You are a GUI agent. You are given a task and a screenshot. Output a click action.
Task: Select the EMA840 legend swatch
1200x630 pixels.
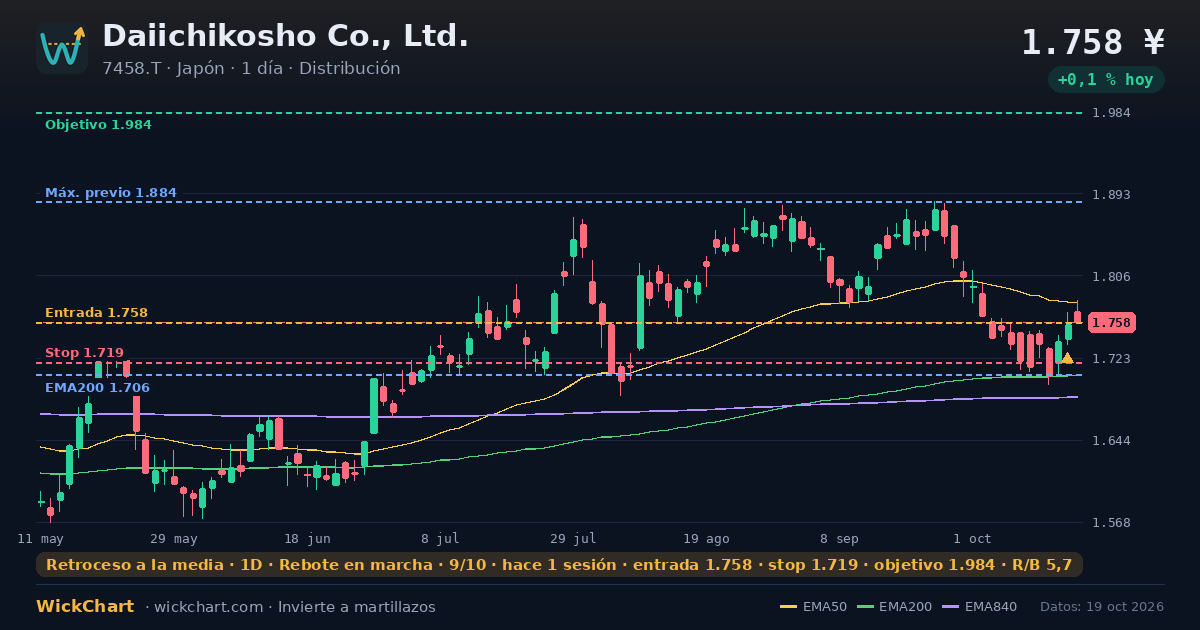pos(950,607)
